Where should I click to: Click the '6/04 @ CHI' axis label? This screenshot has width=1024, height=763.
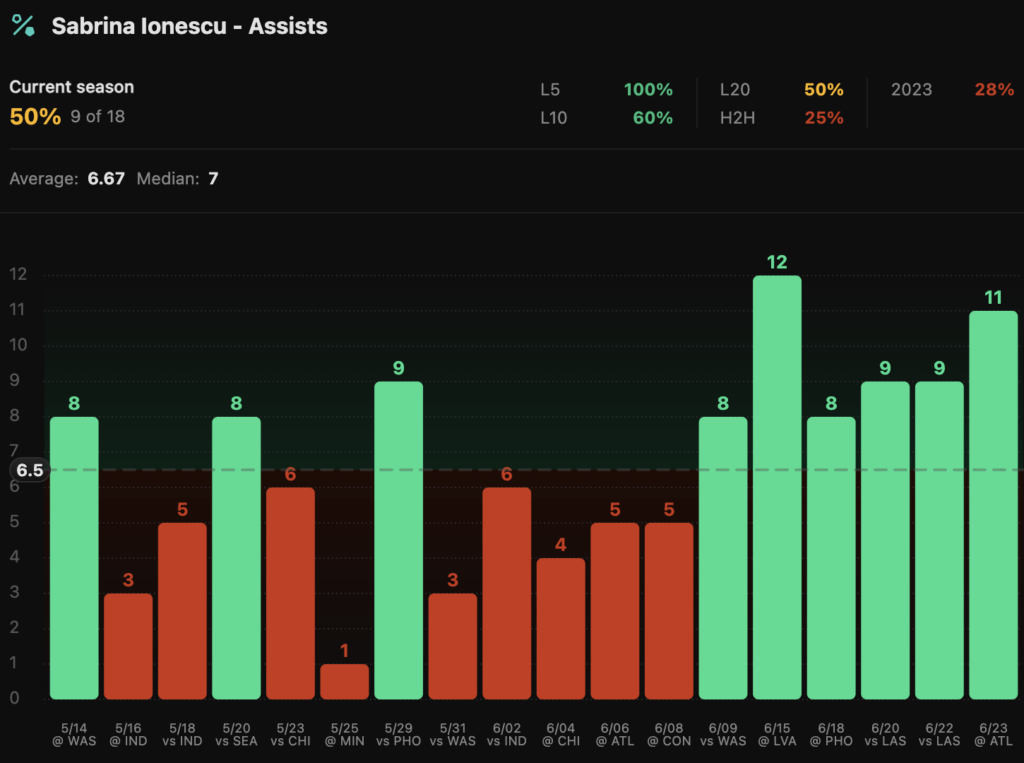click(x=561, y=734)
